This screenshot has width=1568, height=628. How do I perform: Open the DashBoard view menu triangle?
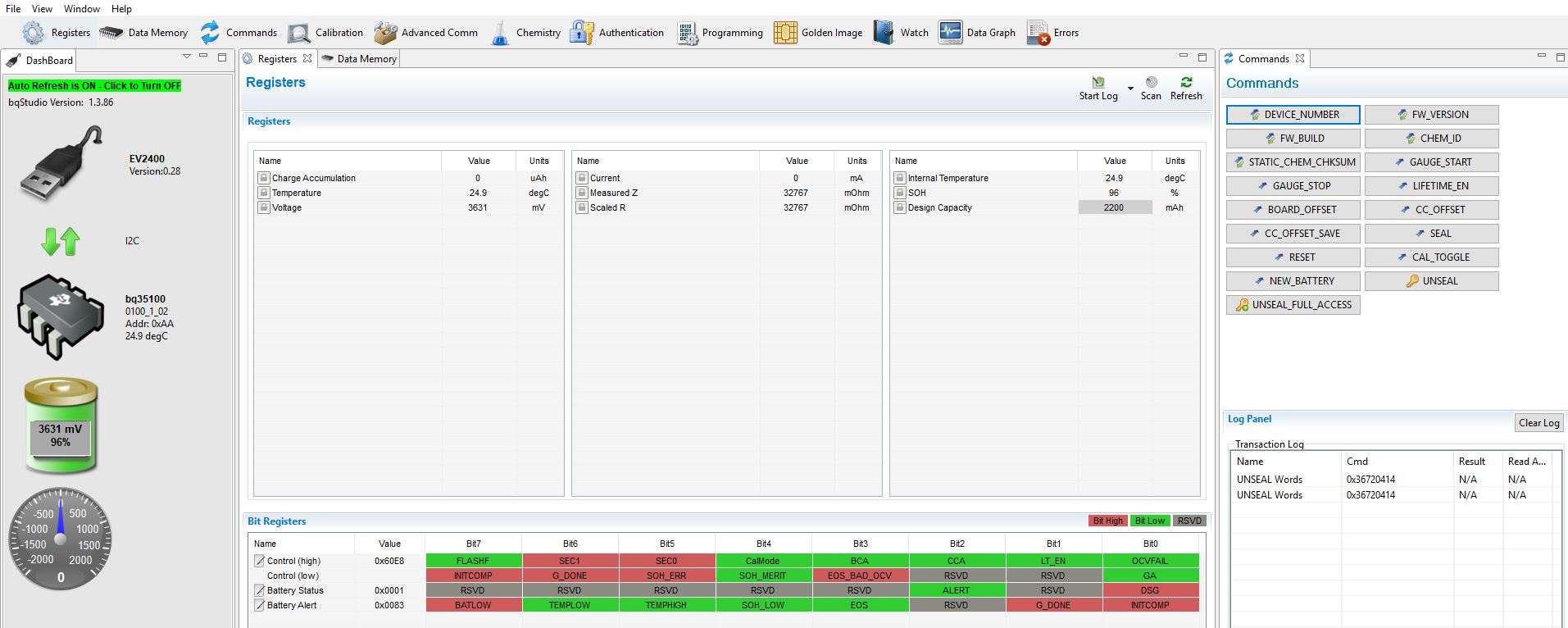(187, 57)
